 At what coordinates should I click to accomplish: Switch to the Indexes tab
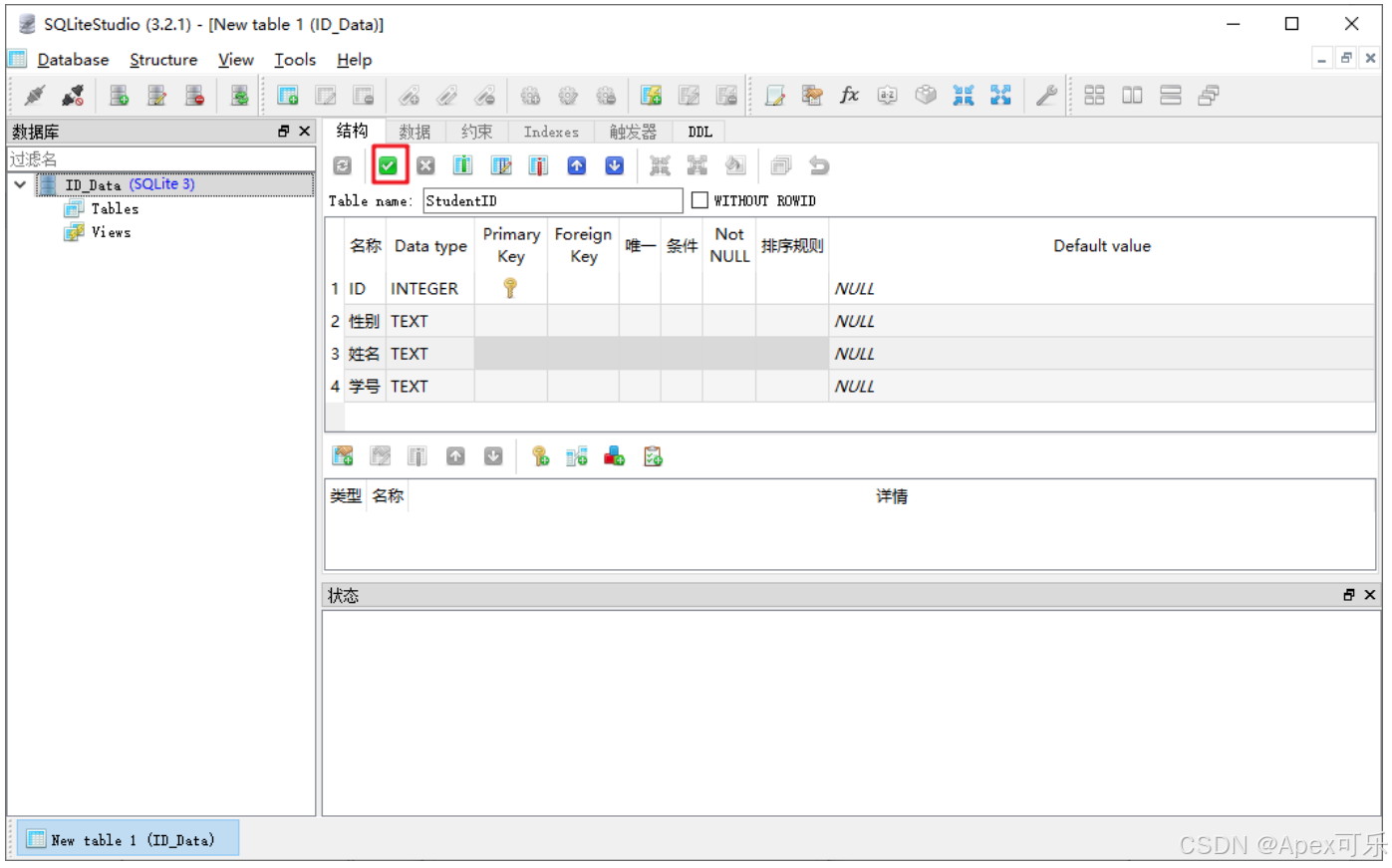(551, 132)
